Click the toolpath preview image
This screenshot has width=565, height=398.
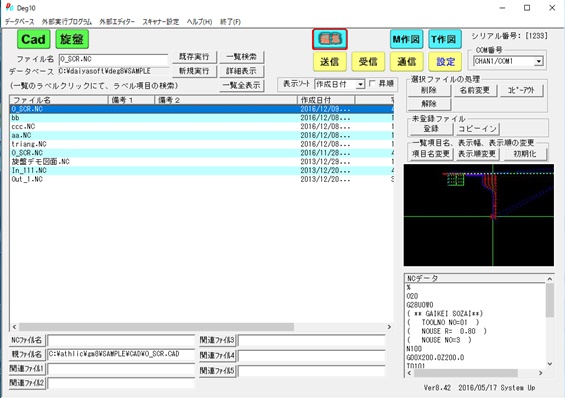pyautogui.click(x=479, y=215)
